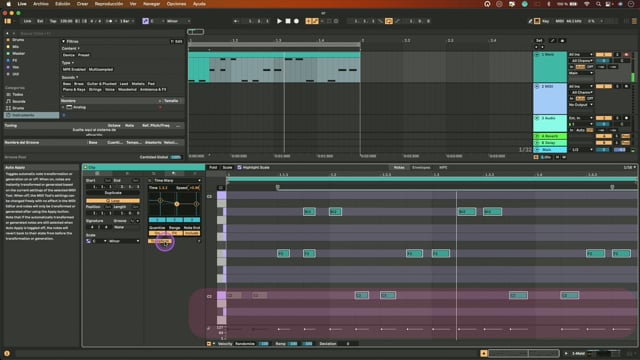Select the Master collection in browser
The image size is (640, 360).
tap(18, 53)
